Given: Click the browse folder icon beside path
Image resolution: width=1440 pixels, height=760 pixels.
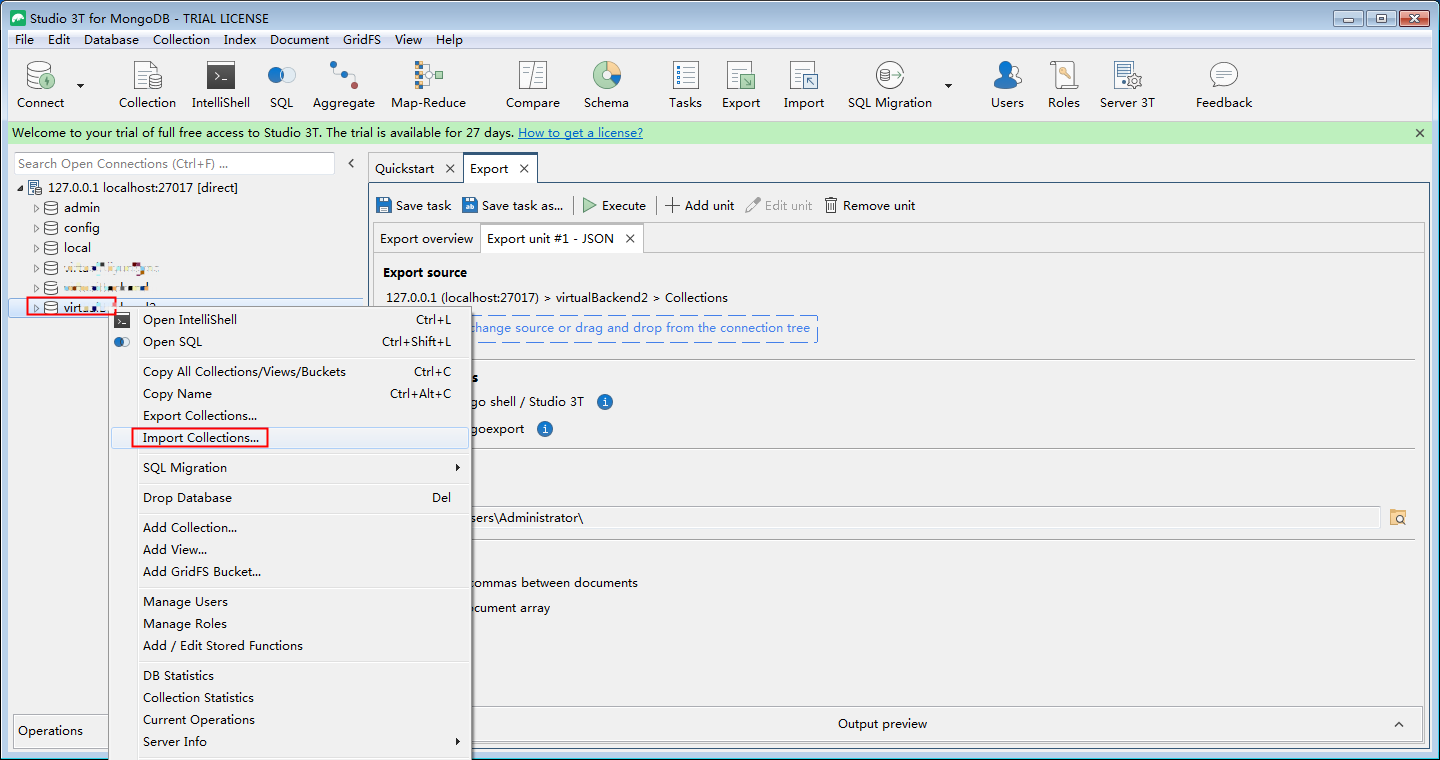Looking at the screenshot, I should [1399, 518].
